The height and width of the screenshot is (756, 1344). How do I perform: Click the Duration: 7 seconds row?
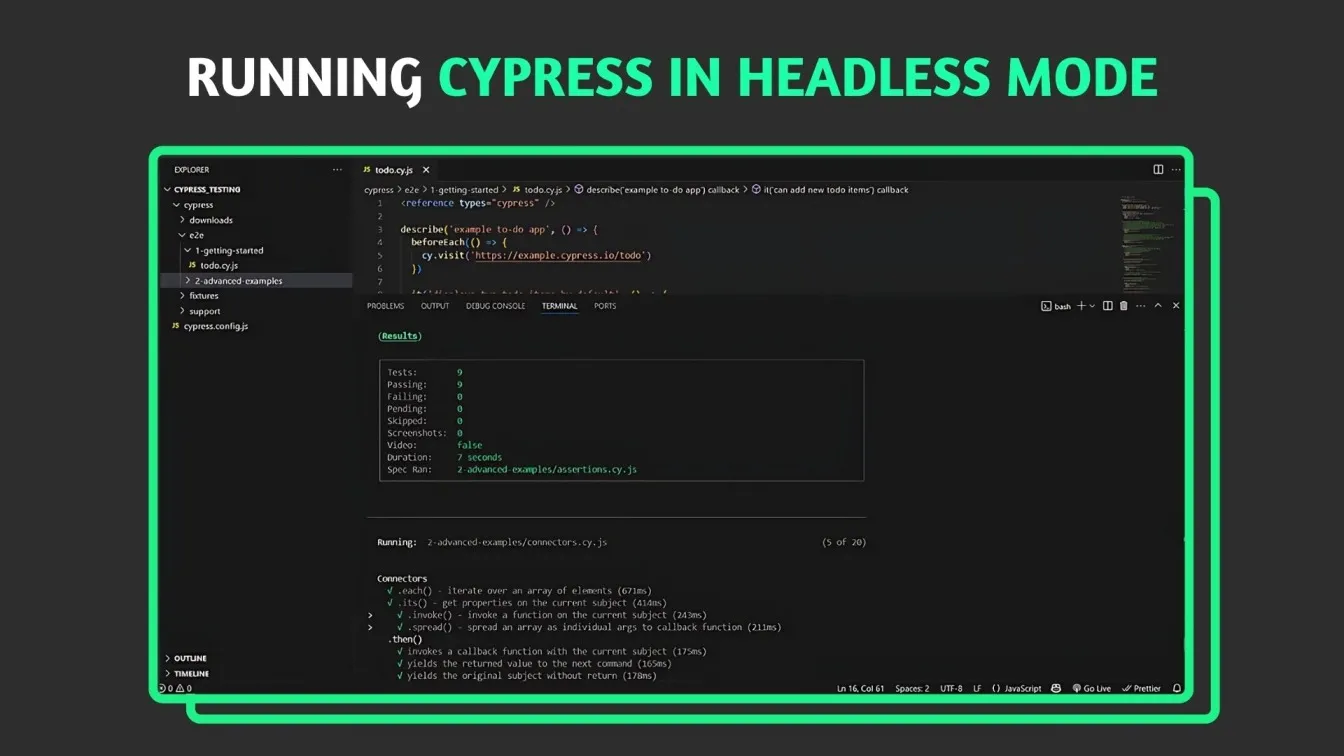click(x=445, y=457)
